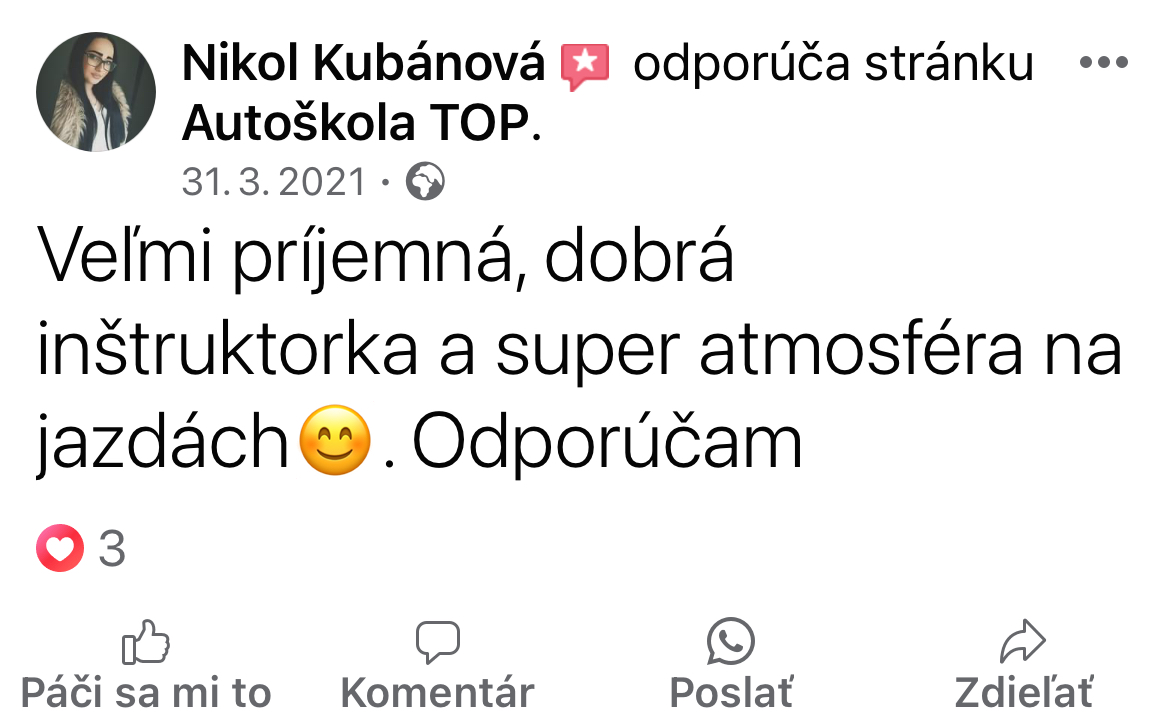Tap the Páči sa mi to label
Viewport: 1170px width, 723px height.
coord(146,693)
